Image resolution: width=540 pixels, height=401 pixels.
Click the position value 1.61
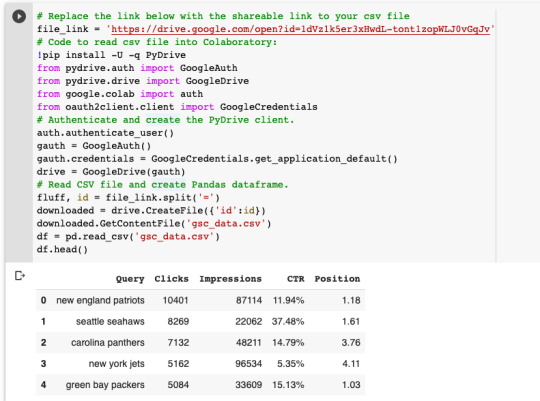(x=351, y=321)
